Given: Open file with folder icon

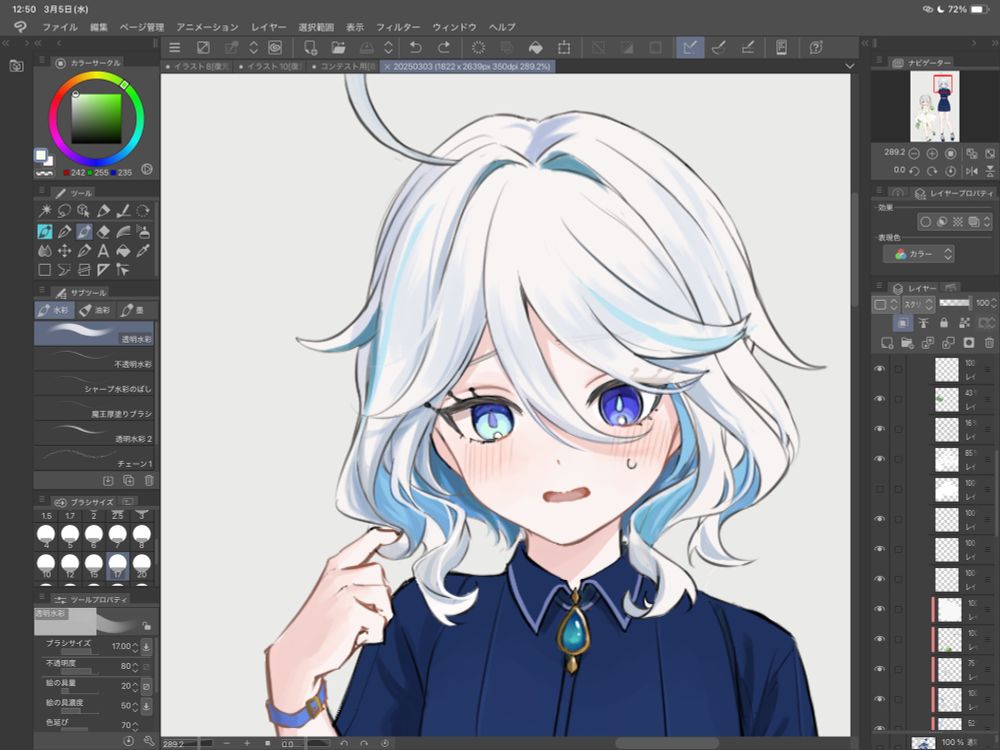Looking at the screenshot, I should 338,48.
